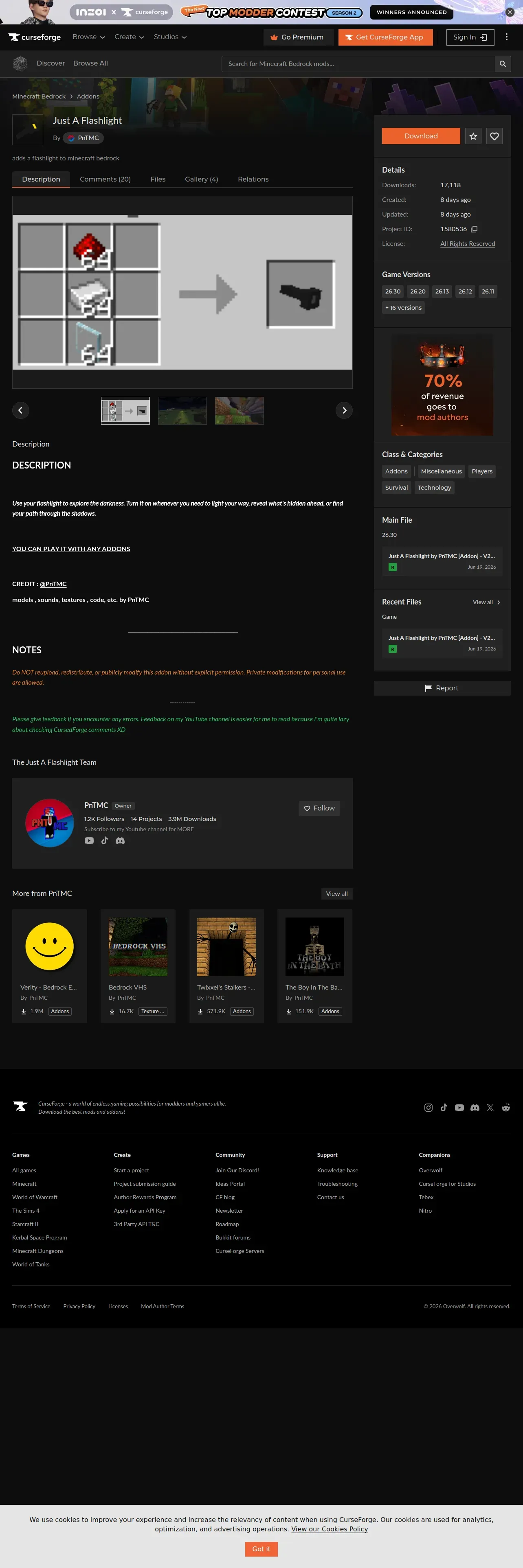Image resolution: width=523 pixels, height=1568 pixels.
Task: Open the Survival category tag
Action: pyautogui.click(x=396, y=488)
